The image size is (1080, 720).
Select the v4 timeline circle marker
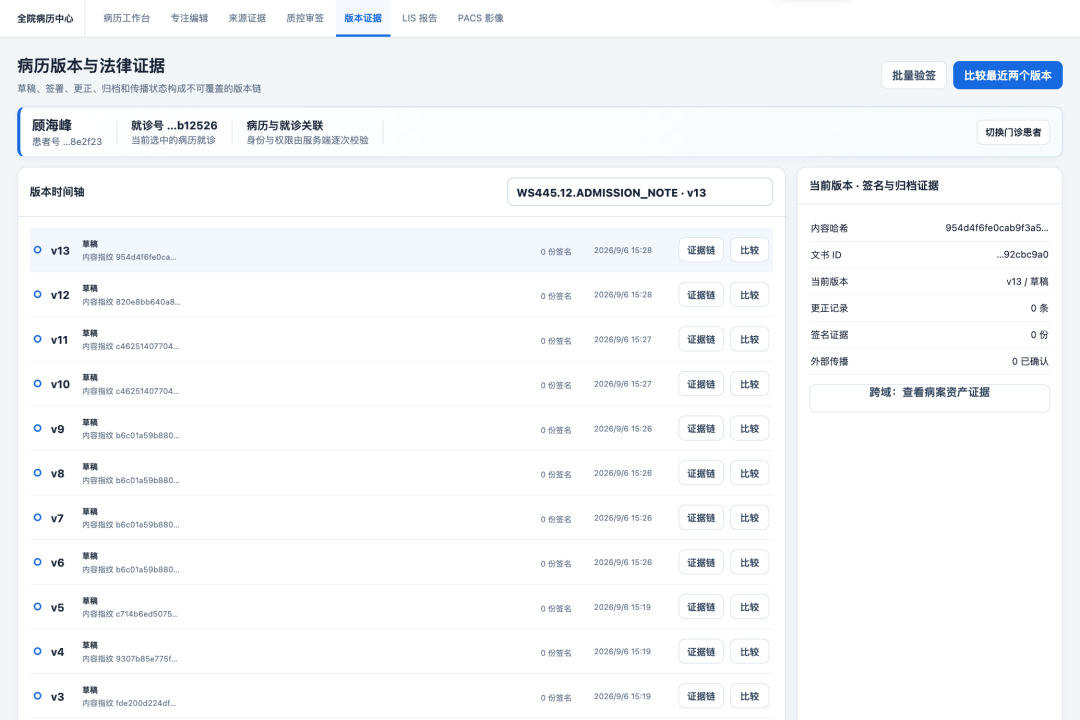pyautogui.click(x=38, y=651)
